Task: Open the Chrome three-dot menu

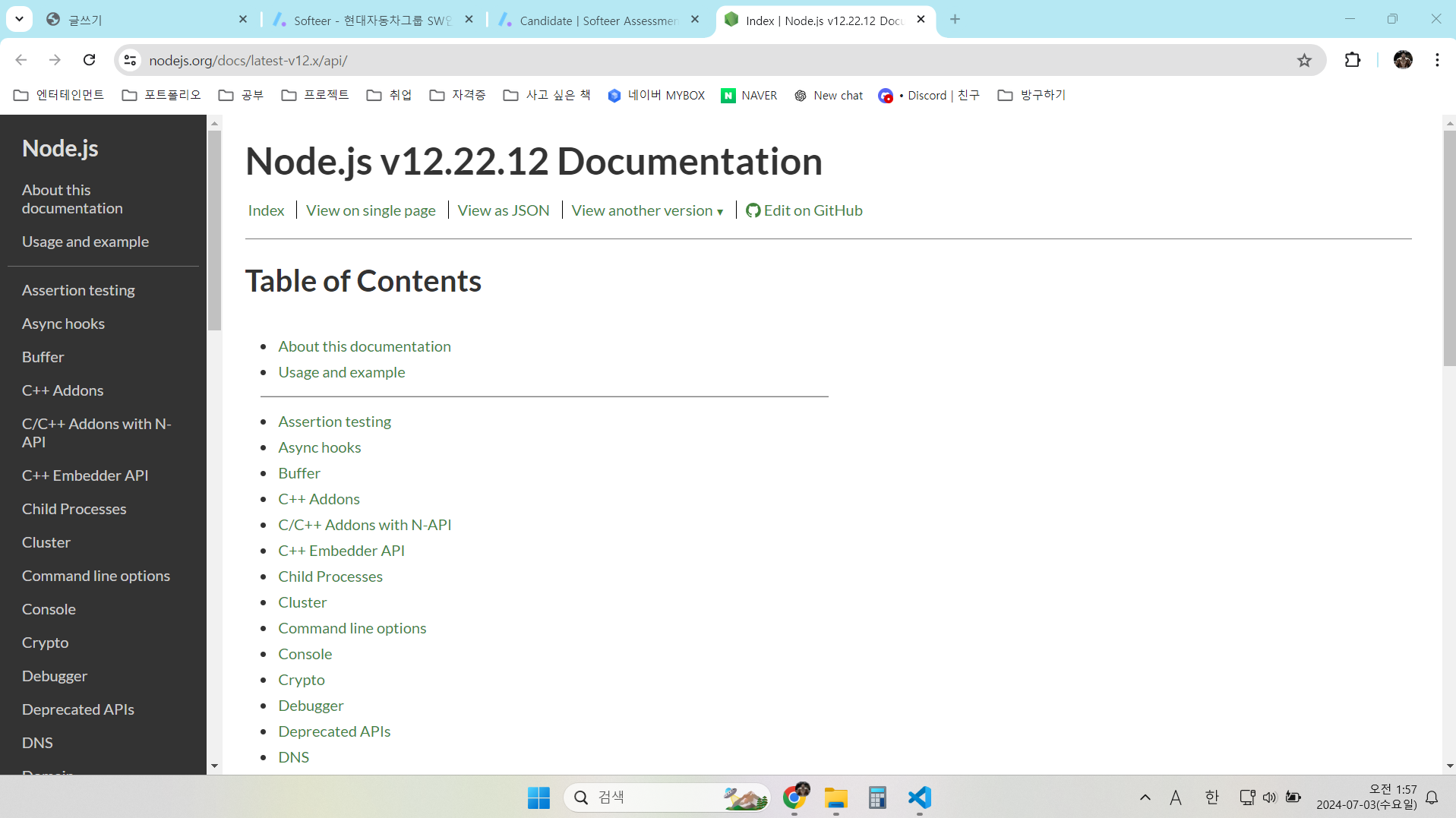Action: tap(1437, 60)
